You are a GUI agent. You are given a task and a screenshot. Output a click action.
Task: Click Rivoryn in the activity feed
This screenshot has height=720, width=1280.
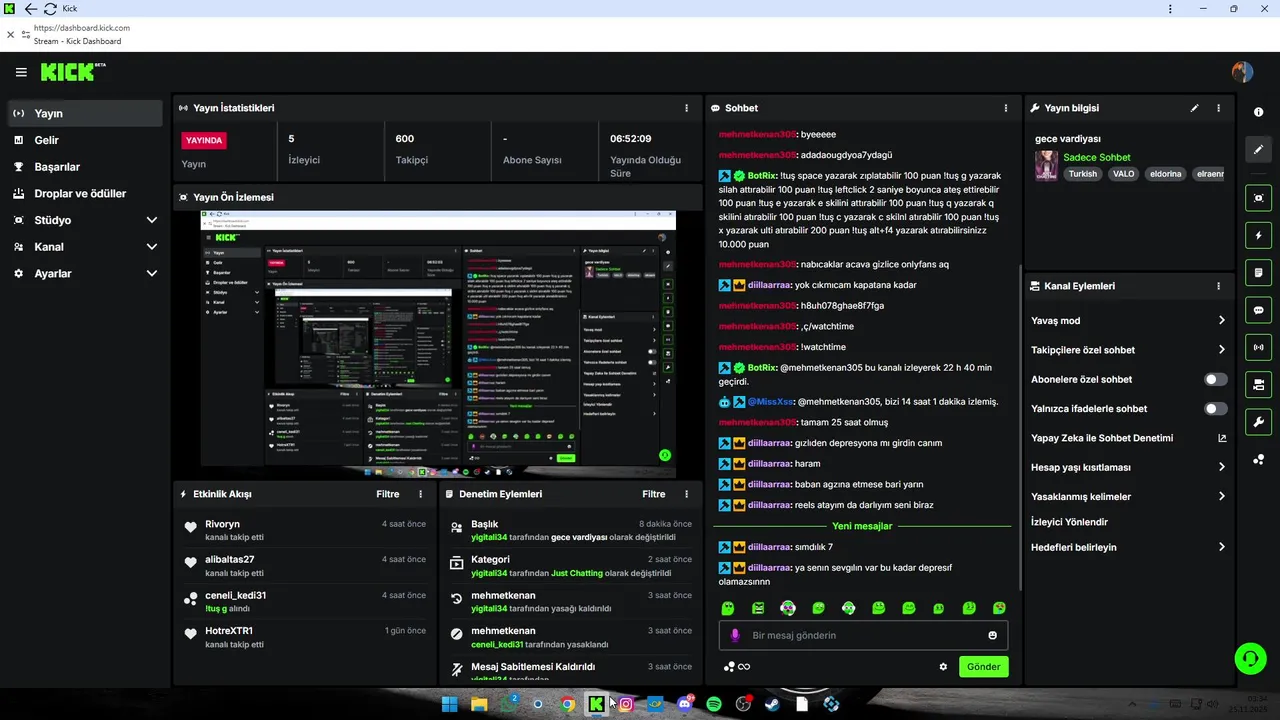[222, 524]
